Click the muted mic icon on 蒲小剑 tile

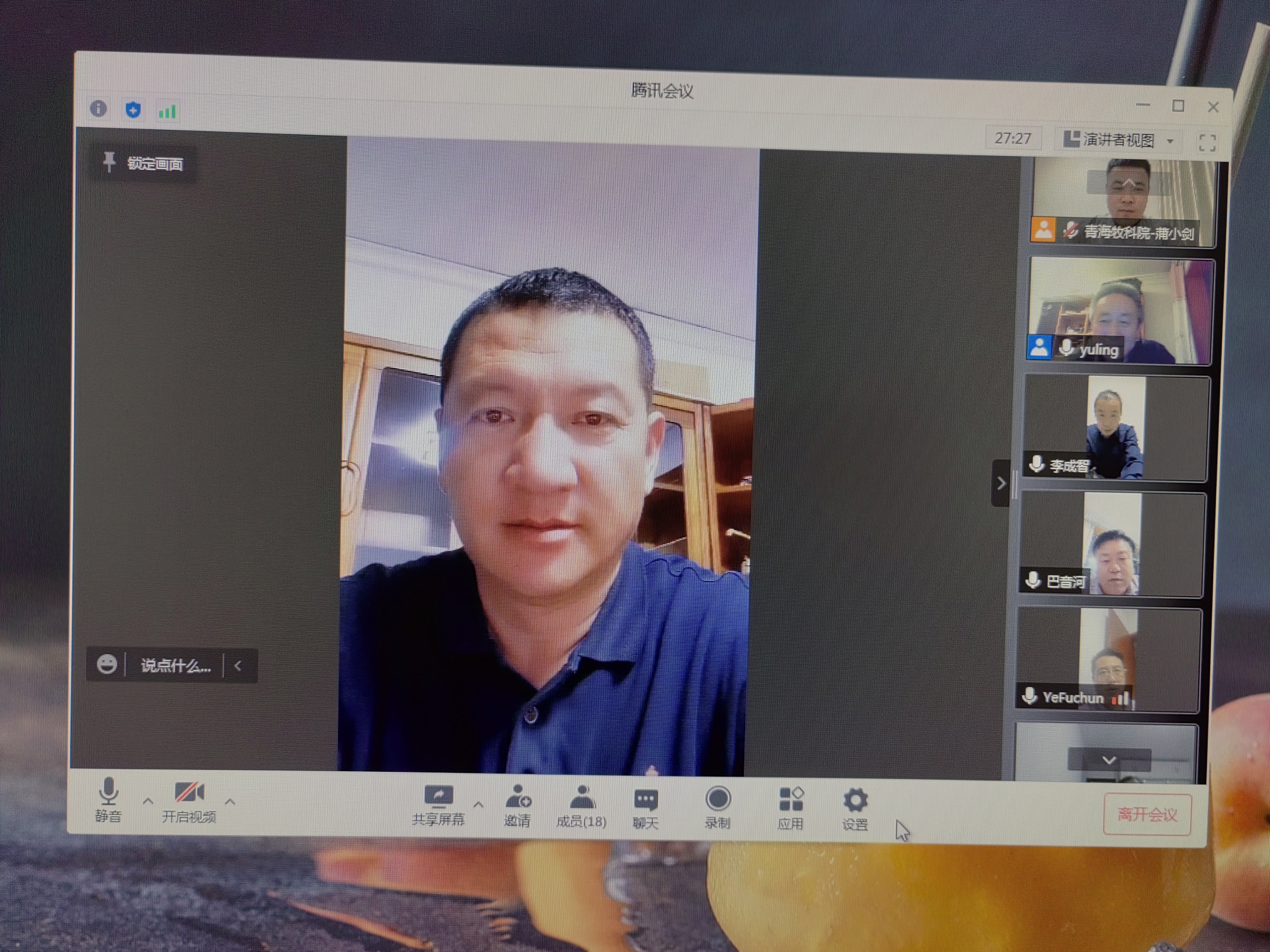click(1070, 230)
